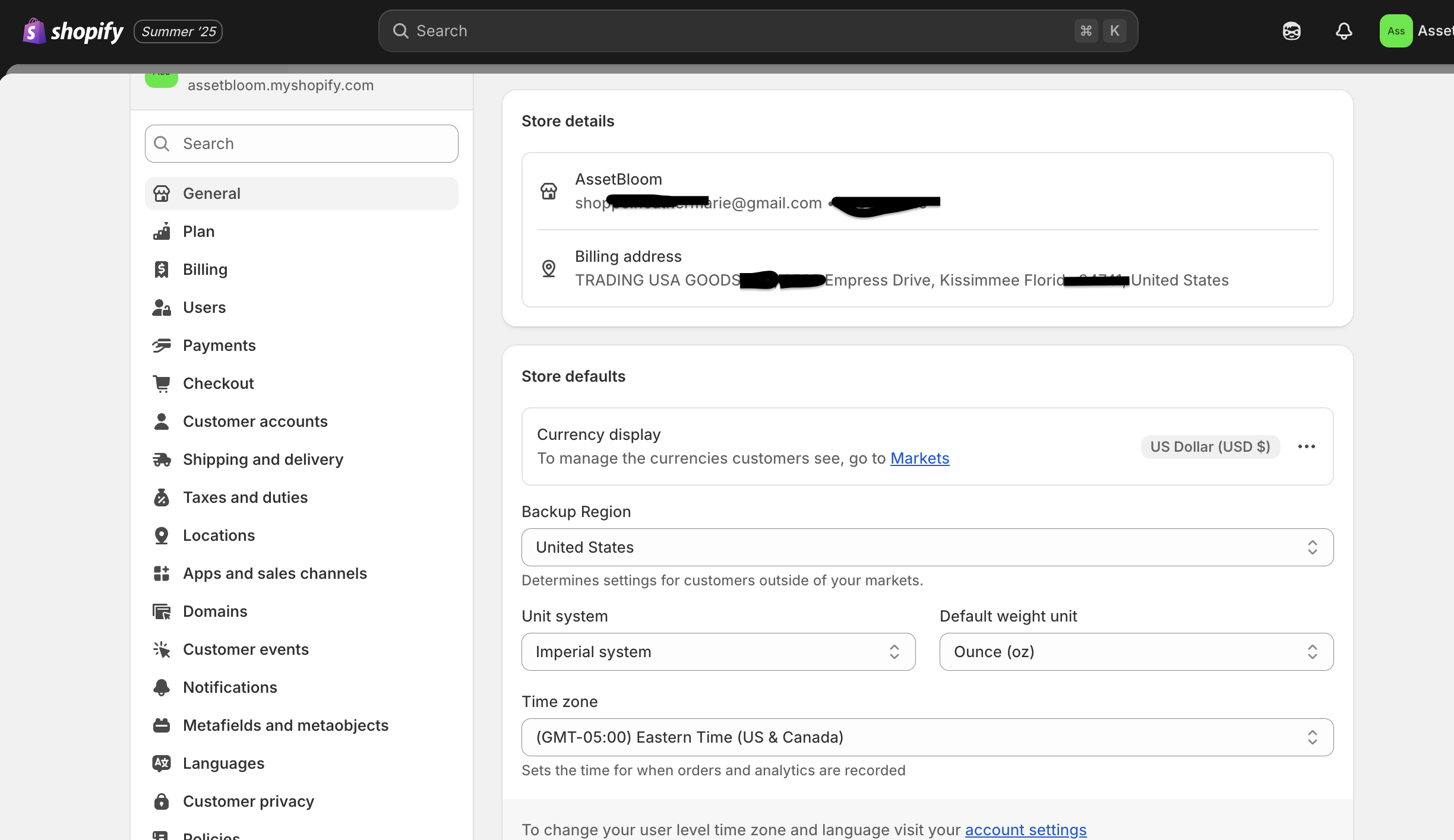The image size is (1454, 840).
Task: Click the Taxes and duties icon
Action: 162,497
